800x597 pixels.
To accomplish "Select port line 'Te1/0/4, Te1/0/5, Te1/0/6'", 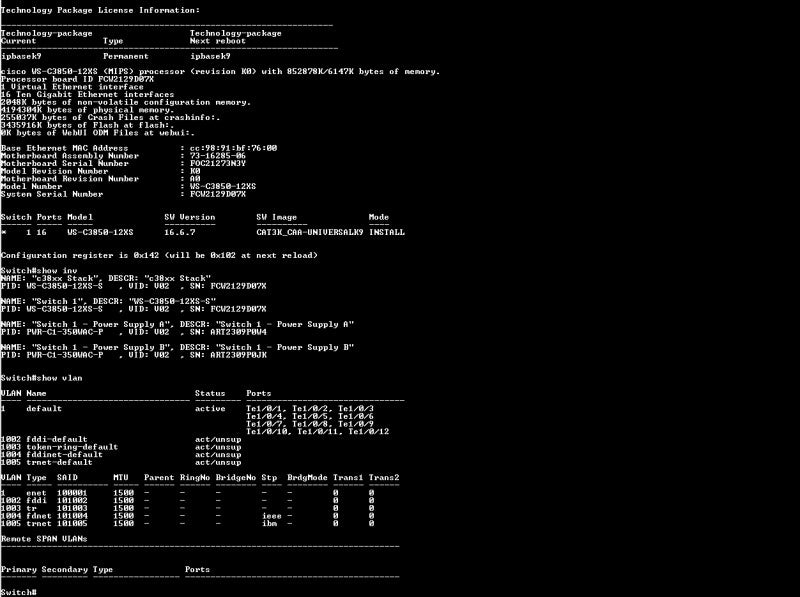I will (x=310, y=416).
